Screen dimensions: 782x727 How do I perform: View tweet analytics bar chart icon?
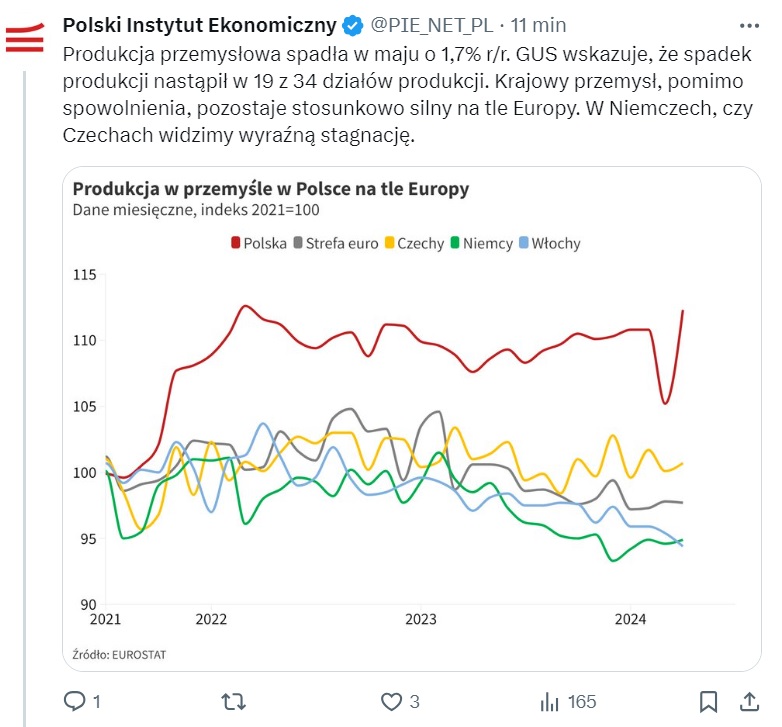549,701
